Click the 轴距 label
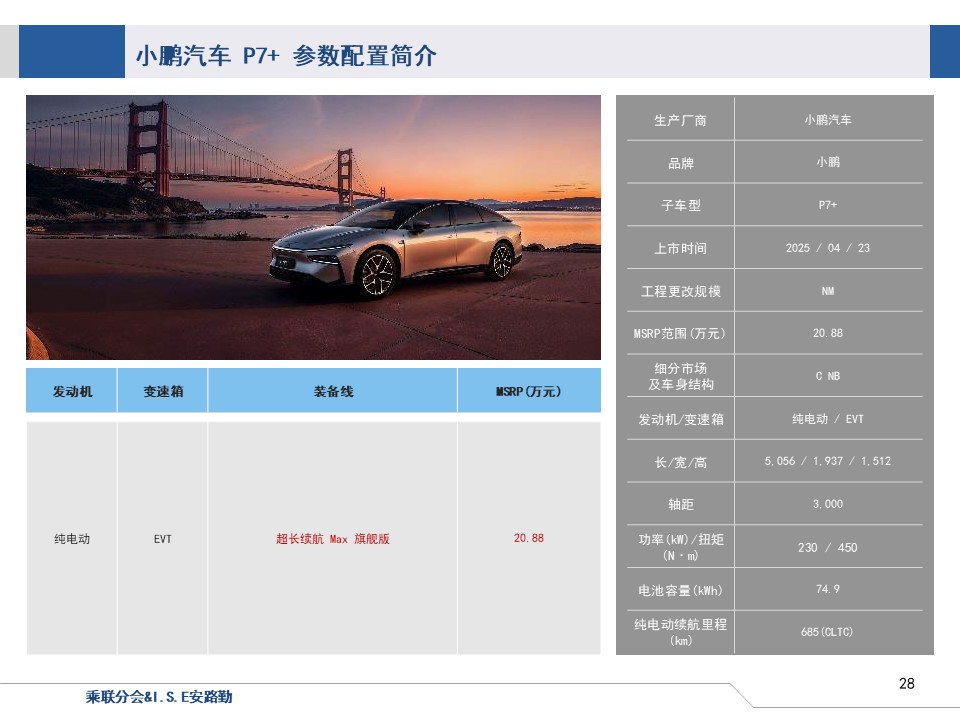The height and width of the screenshot is (720, 960). coord(681,504)
